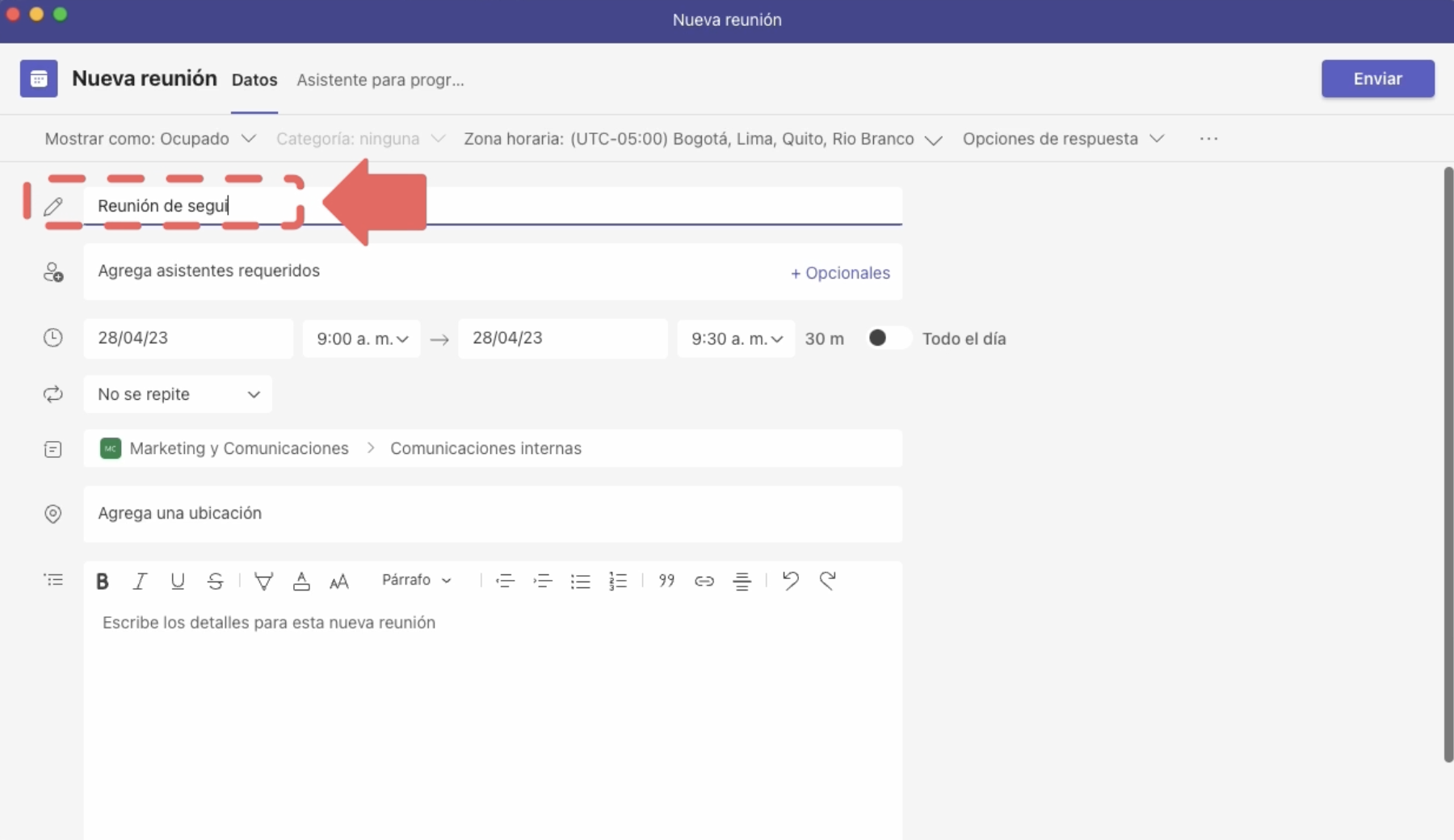
Task: Open the Categoría: ninguna dropdown
Action: pos(360,139)
